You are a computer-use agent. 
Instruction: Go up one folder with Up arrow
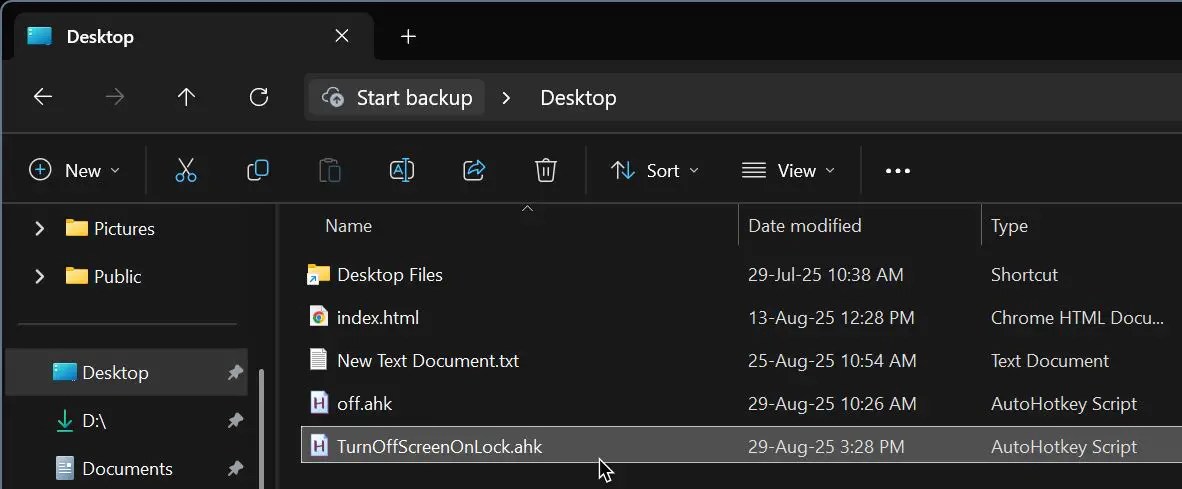coord(186,97)
